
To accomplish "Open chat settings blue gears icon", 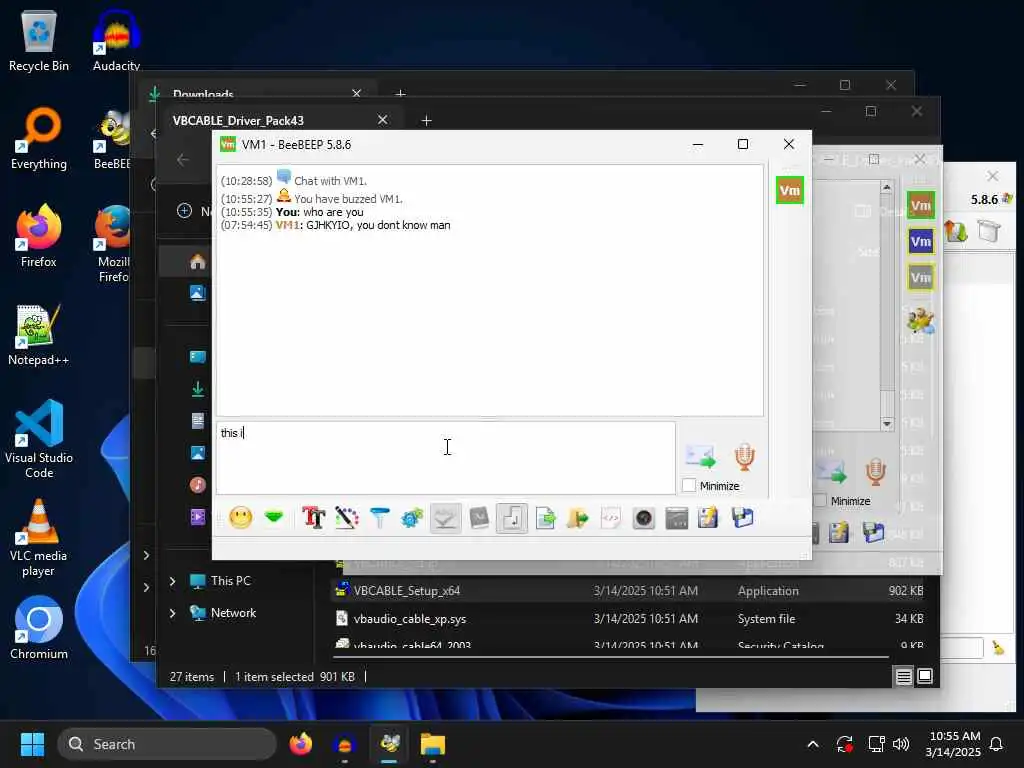I will coord(412,519).
